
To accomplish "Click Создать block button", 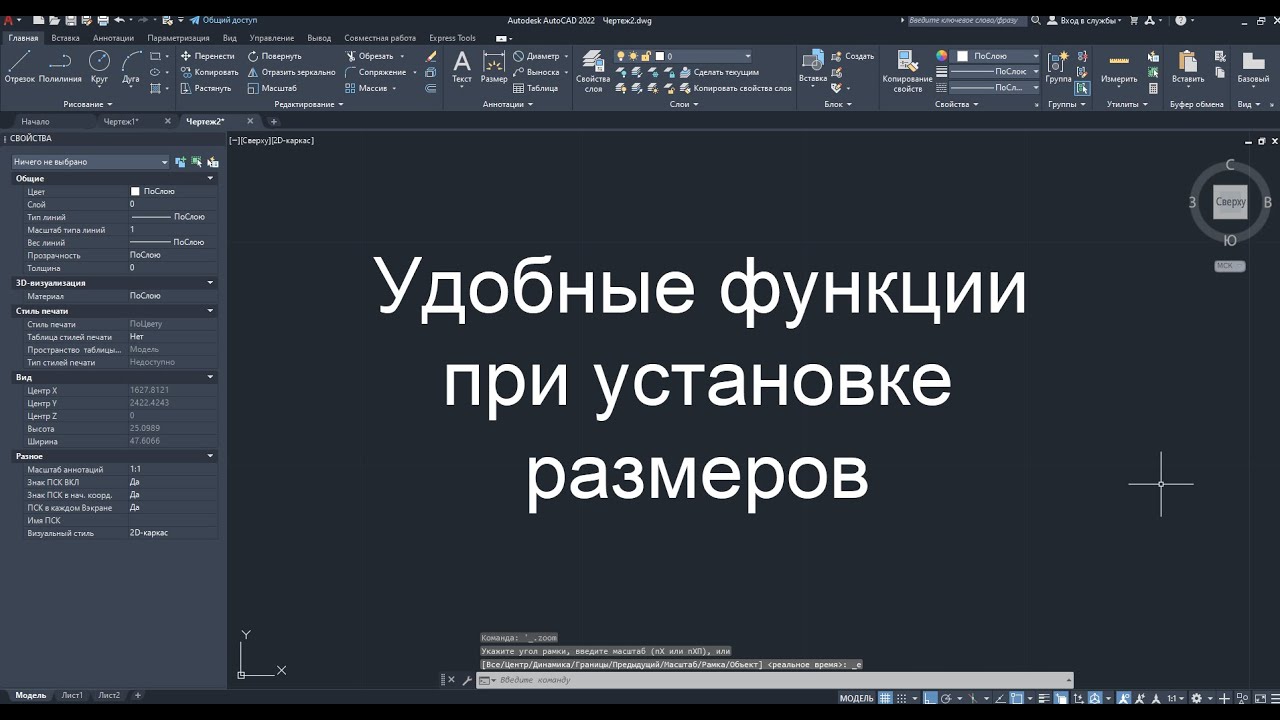I will pos(852,56).
